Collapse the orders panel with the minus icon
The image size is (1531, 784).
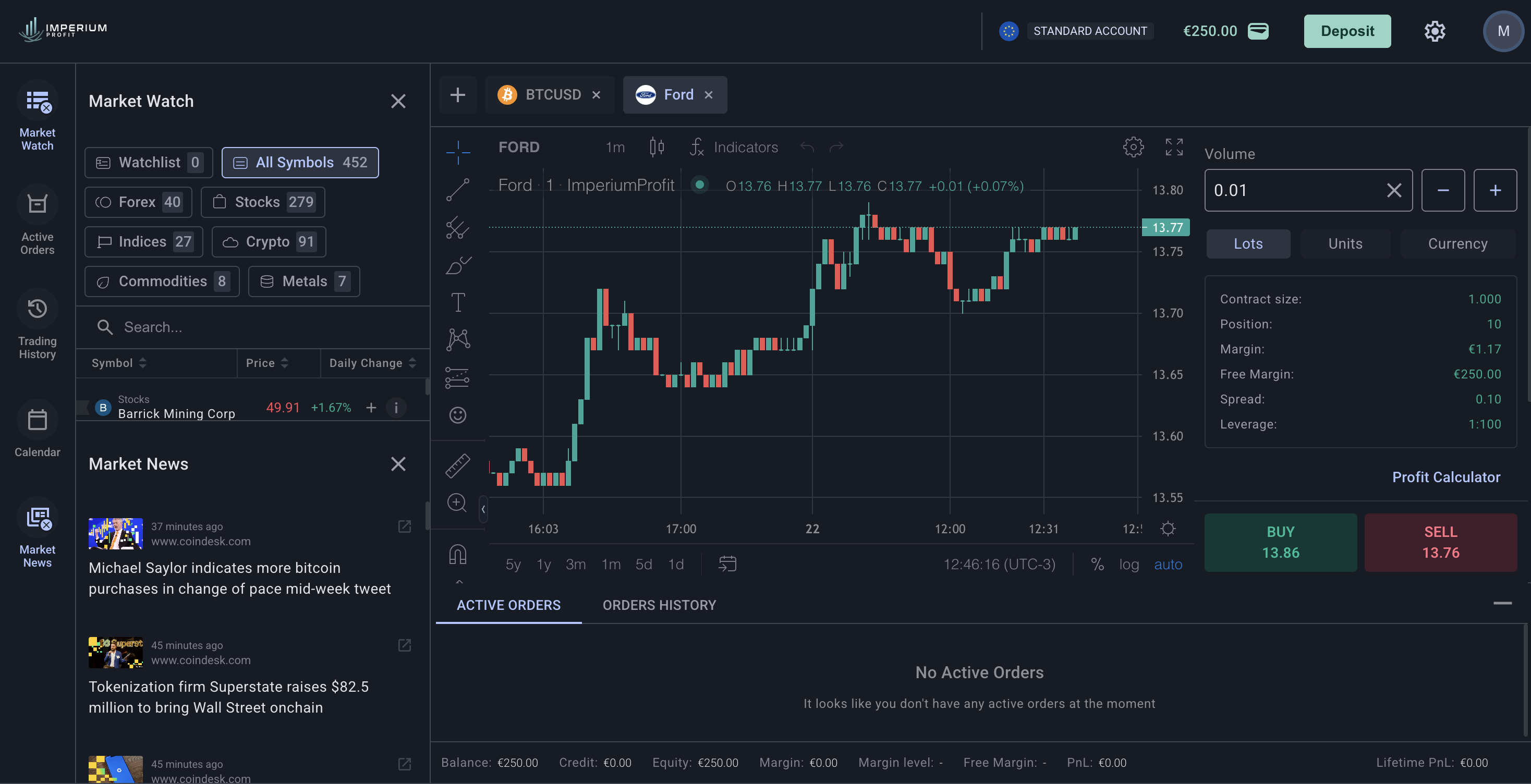pyautogui.click(x=1502, y=604)
